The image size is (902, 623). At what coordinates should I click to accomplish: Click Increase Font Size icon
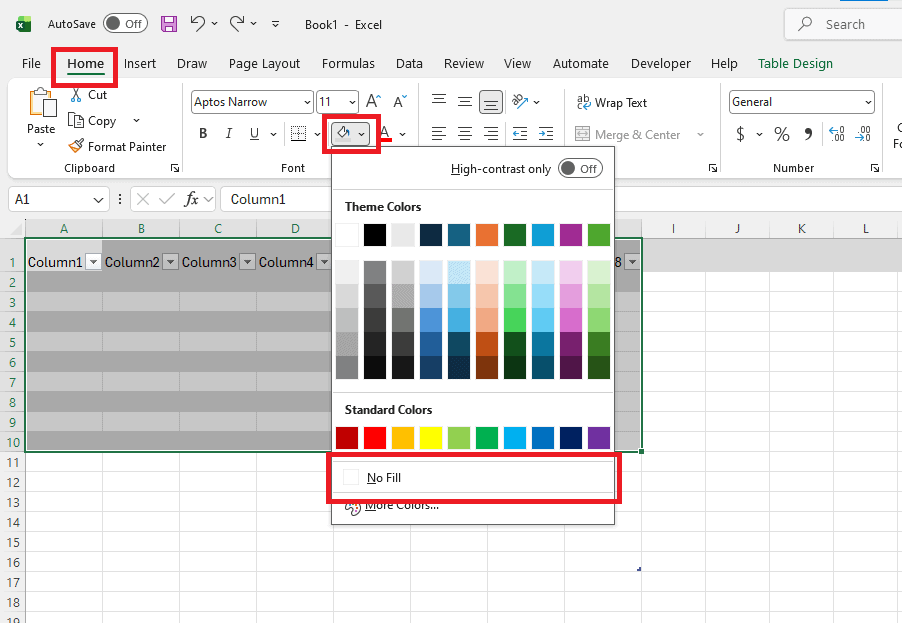click(x=373, y=102)
